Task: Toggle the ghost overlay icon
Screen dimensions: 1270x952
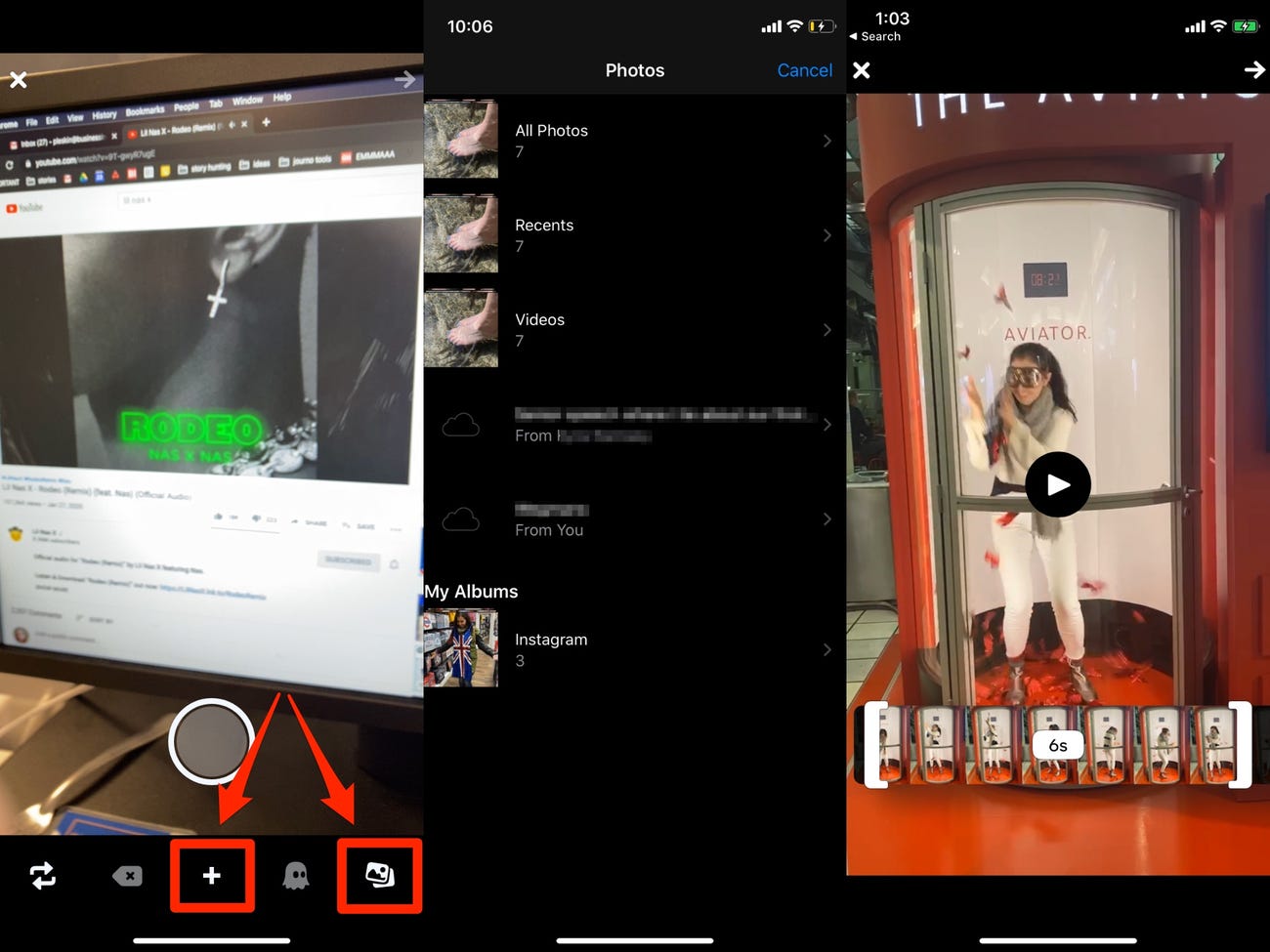Action: pos(295,876)
